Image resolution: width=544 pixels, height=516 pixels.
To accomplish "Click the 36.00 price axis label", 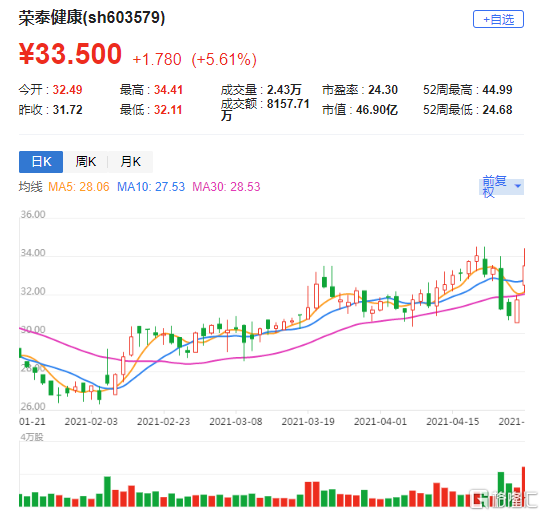I will pos(33,214).
